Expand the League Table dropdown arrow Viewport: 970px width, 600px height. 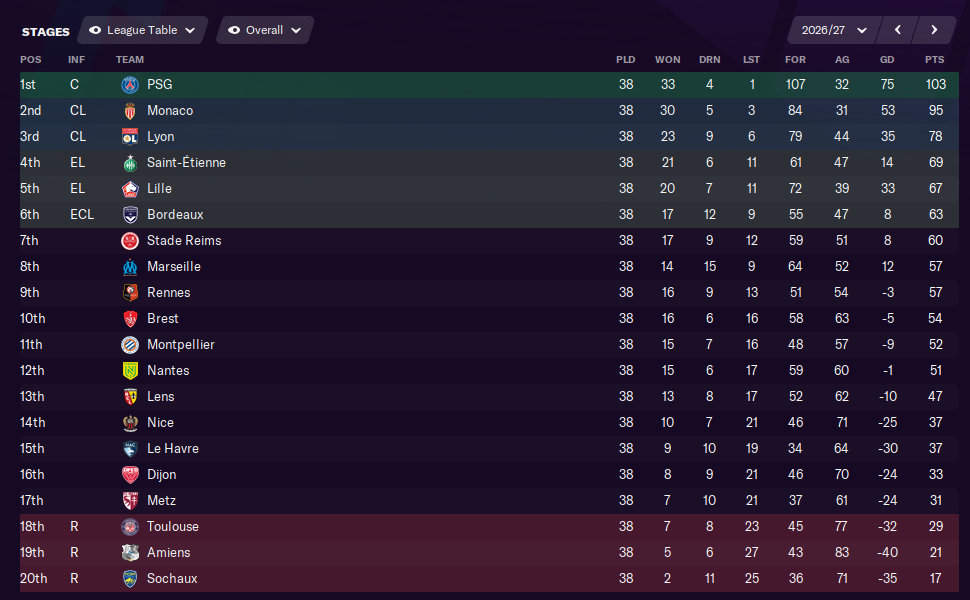190,30
